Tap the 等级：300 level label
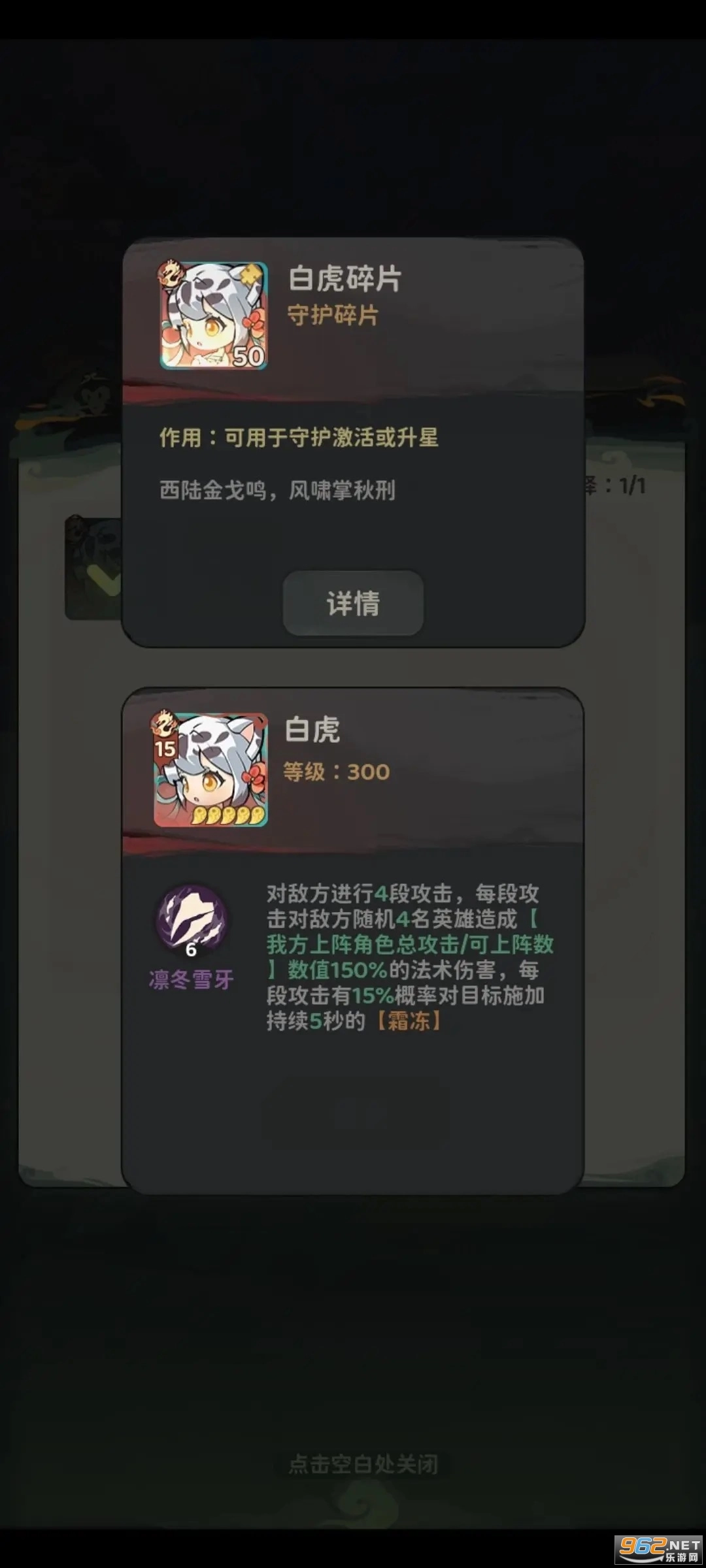This screenshot has height=1568, width=706. point(336,772)
